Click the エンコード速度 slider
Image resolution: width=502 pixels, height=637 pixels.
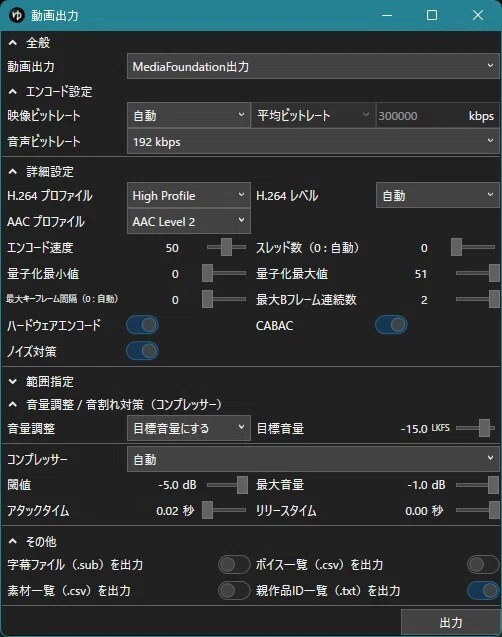tap(226, 247)
